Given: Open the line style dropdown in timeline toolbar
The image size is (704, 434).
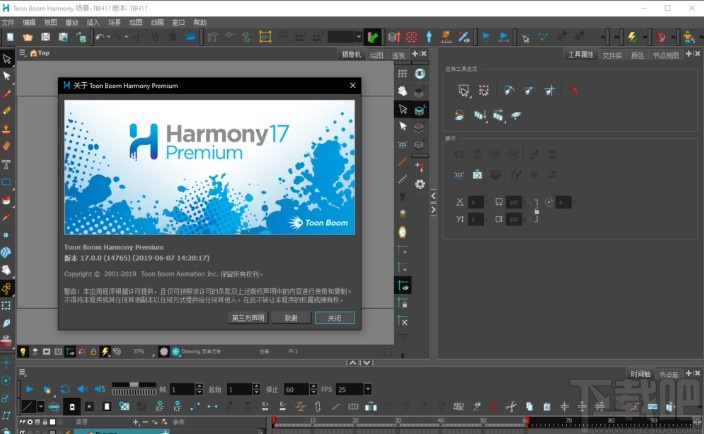Looking at the screenshot, I should pyautogui.click(x=40, y=407).
